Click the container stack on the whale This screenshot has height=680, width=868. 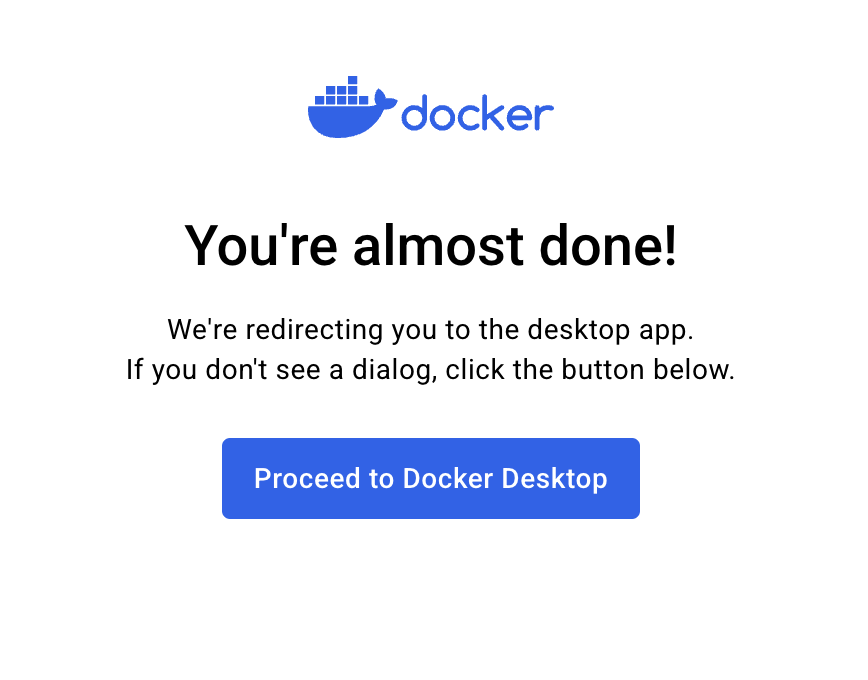coord(342,91)
